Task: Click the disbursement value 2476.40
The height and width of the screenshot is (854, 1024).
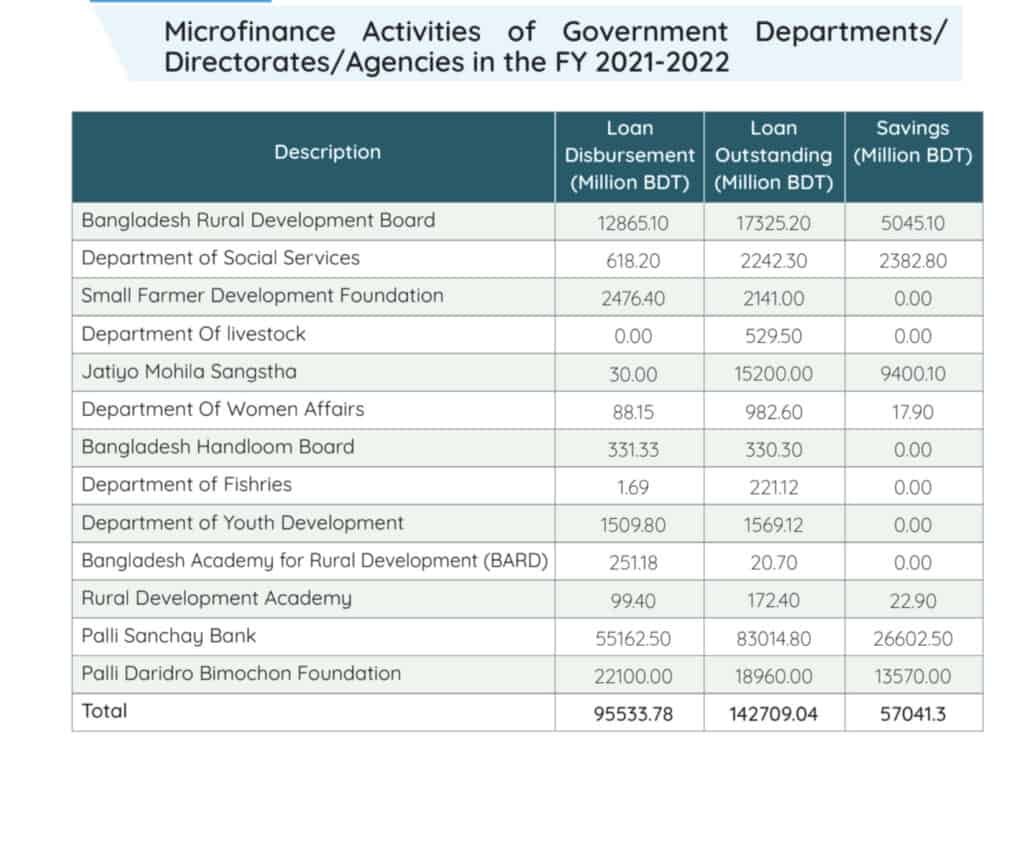Action: pyautogui.click(x=633, y=299)
